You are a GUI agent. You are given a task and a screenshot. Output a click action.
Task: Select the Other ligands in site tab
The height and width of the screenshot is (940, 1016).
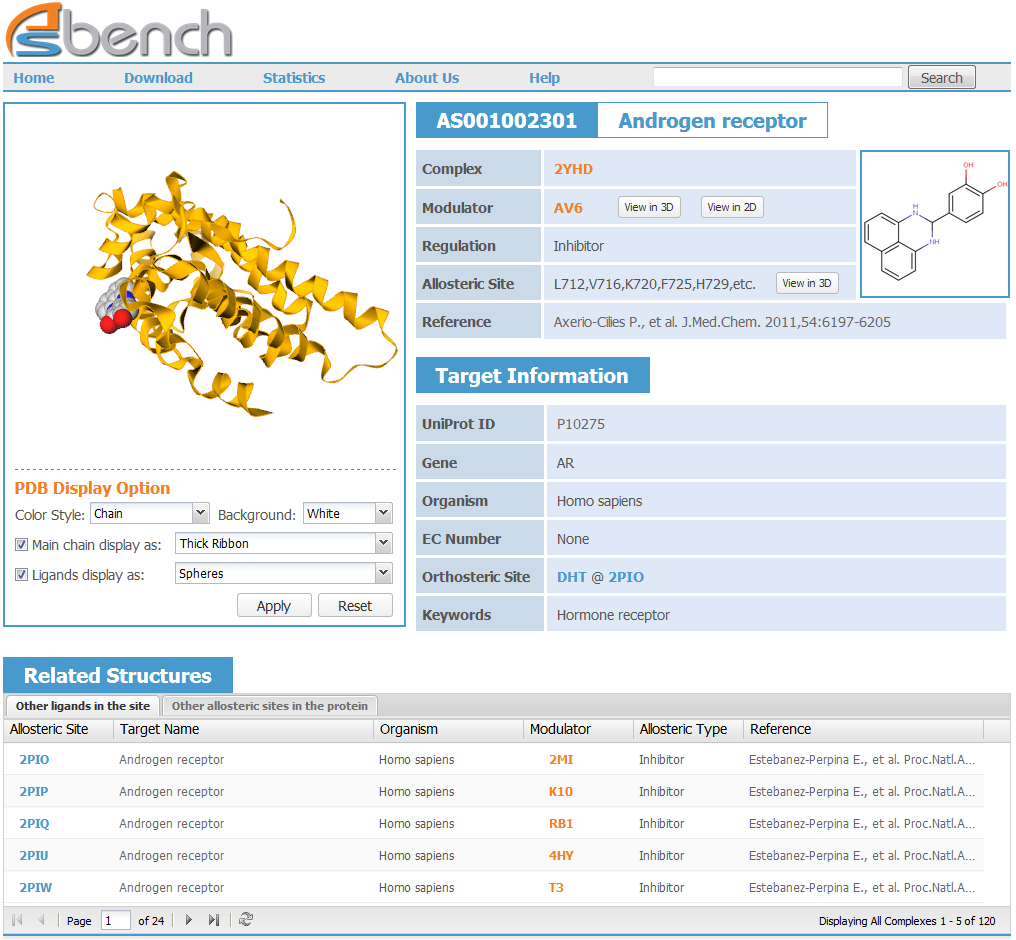pyautogui.click(x=82, y=706)
